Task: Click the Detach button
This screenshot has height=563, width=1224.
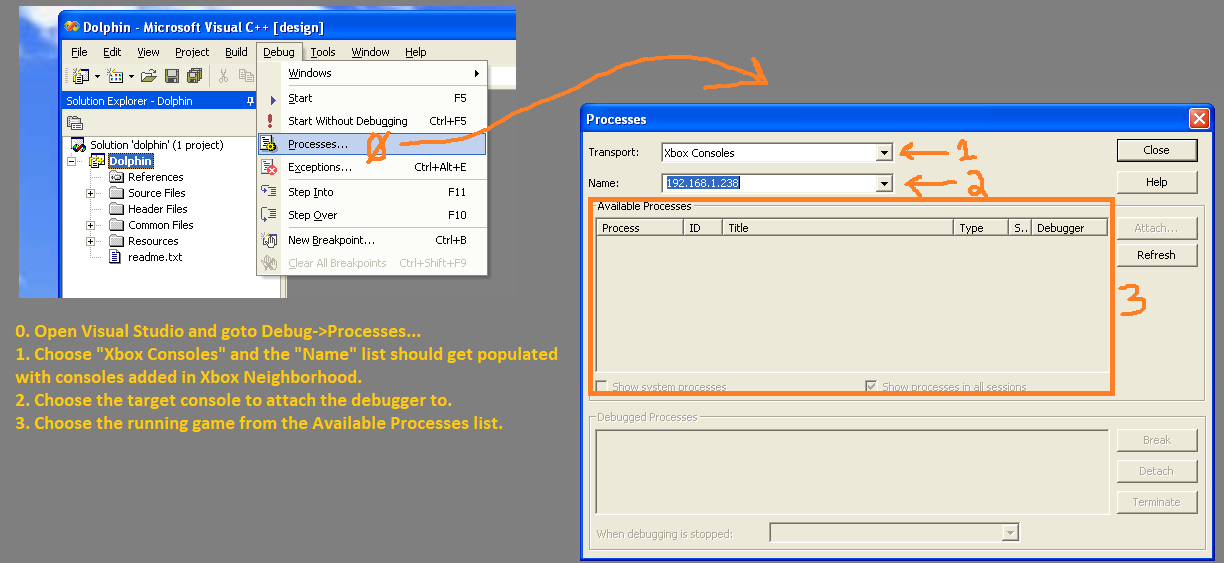Action: pyautogui.click(x=1156, y=471)
